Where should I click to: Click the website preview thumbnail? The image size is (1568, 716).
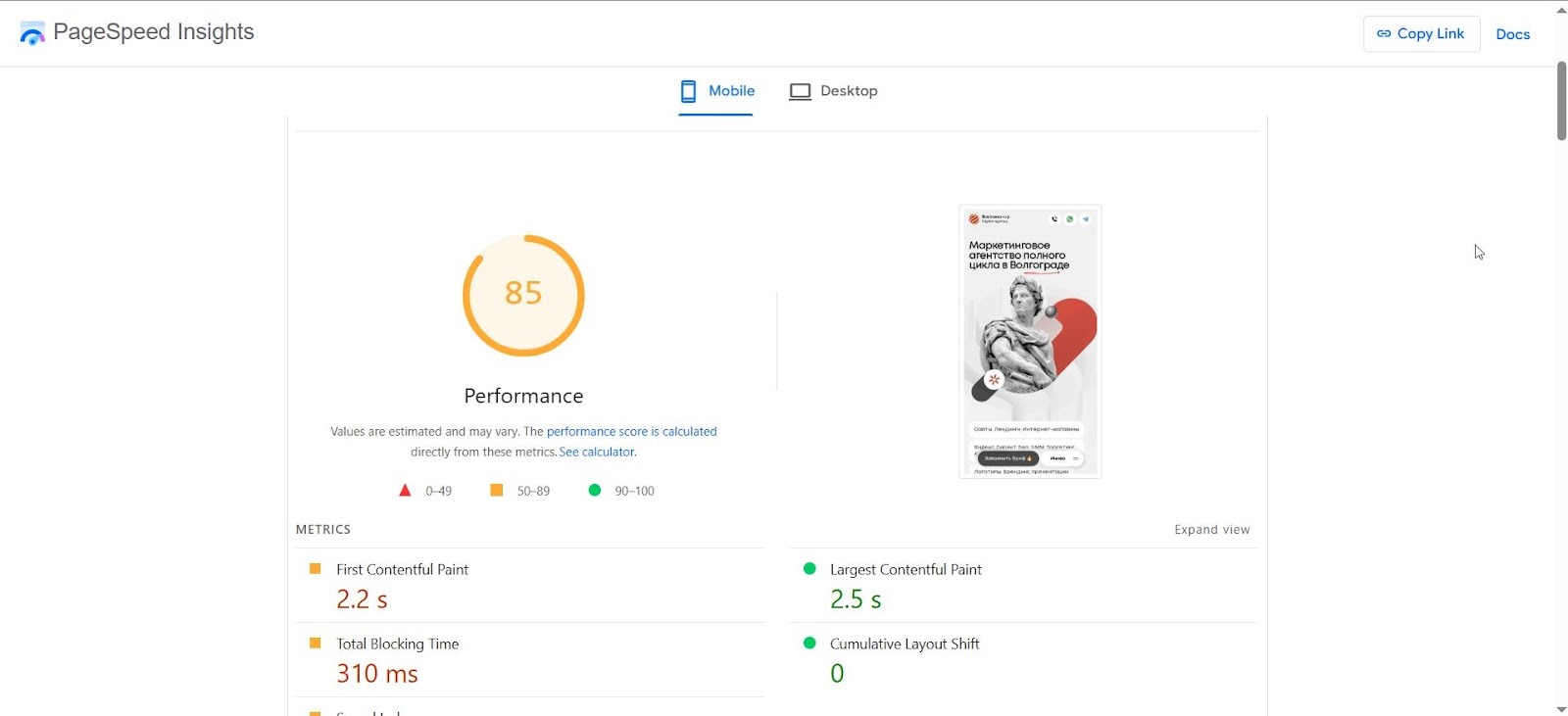pos(1029,341)
